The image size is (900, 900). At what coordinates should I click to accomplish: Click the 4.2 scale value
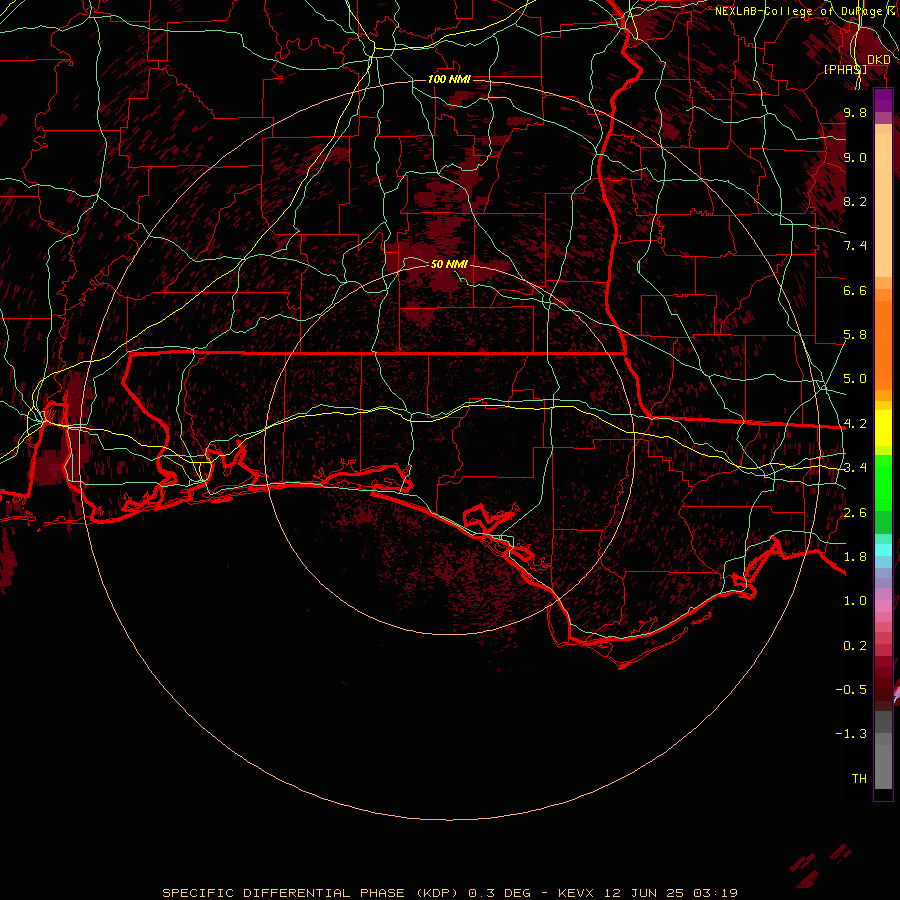coord(855,424)
